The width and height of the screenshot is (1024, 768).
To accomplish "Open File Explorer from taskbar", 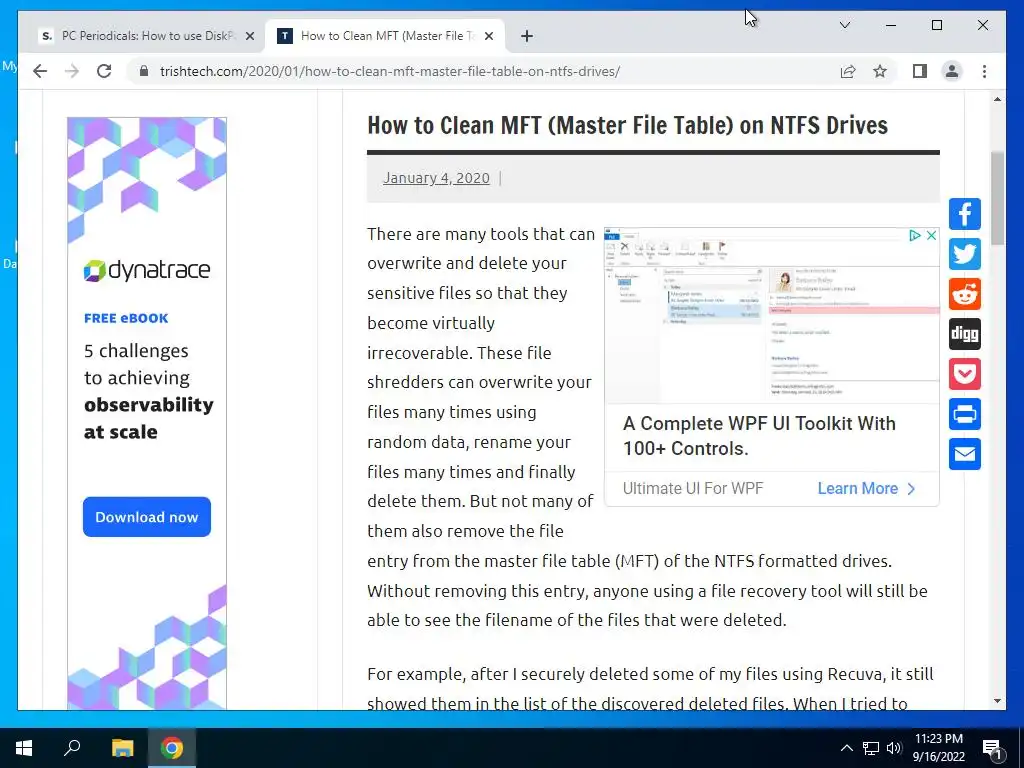I will click(x=122, y=748).
